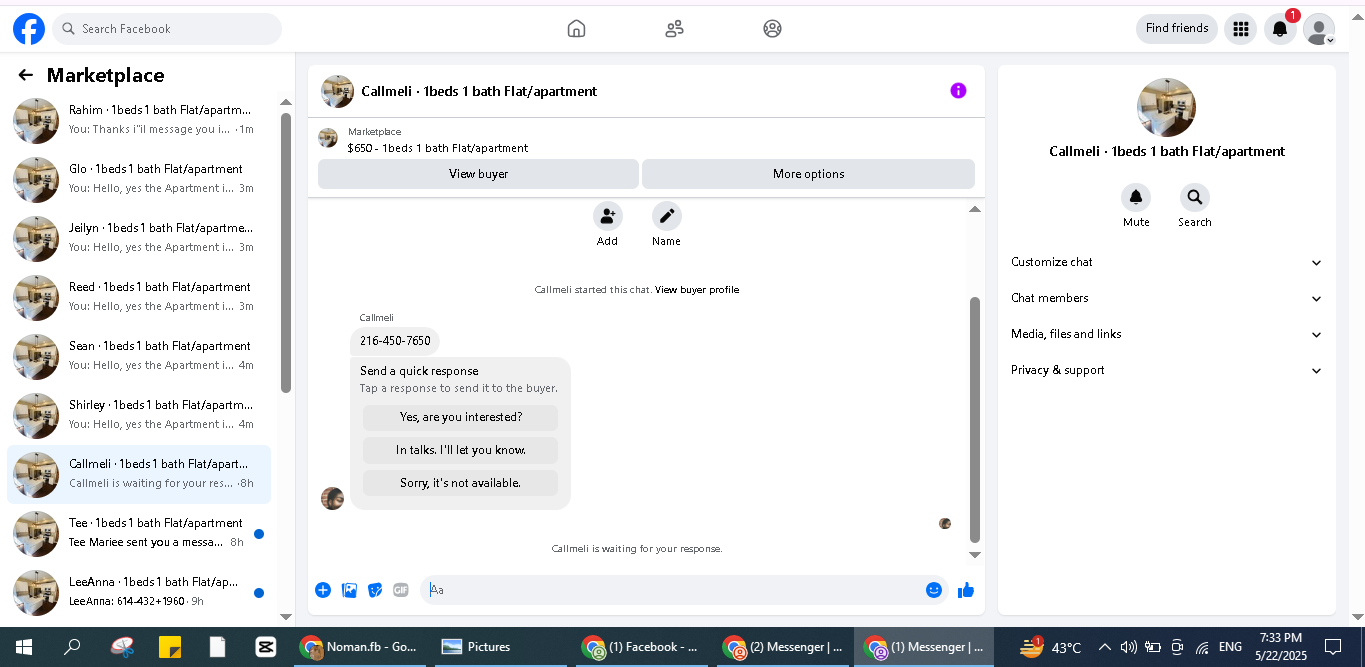Open View buyer profile link
The image size is (1365, 667).
coord(697,290)
